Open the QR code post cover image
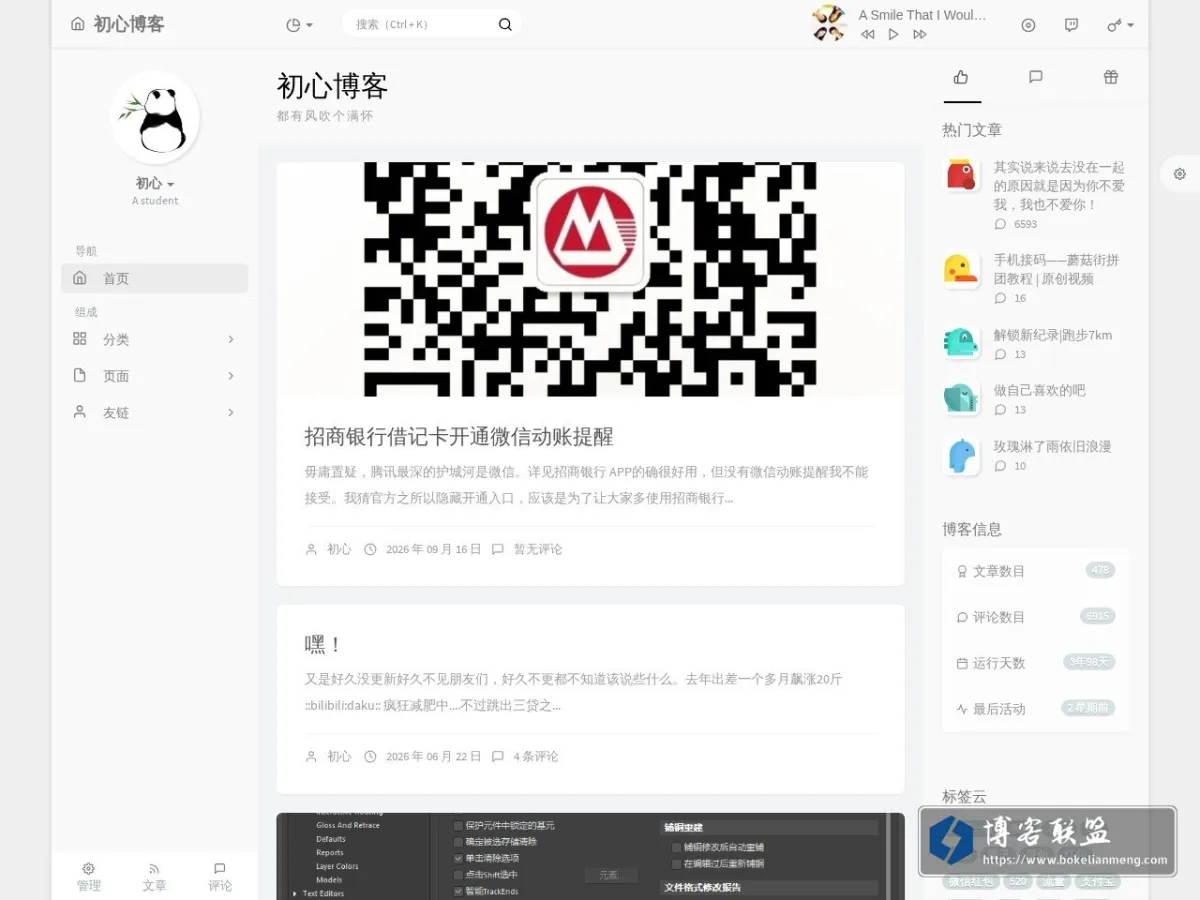This screenshot has width=1200, height=900. 590,279
